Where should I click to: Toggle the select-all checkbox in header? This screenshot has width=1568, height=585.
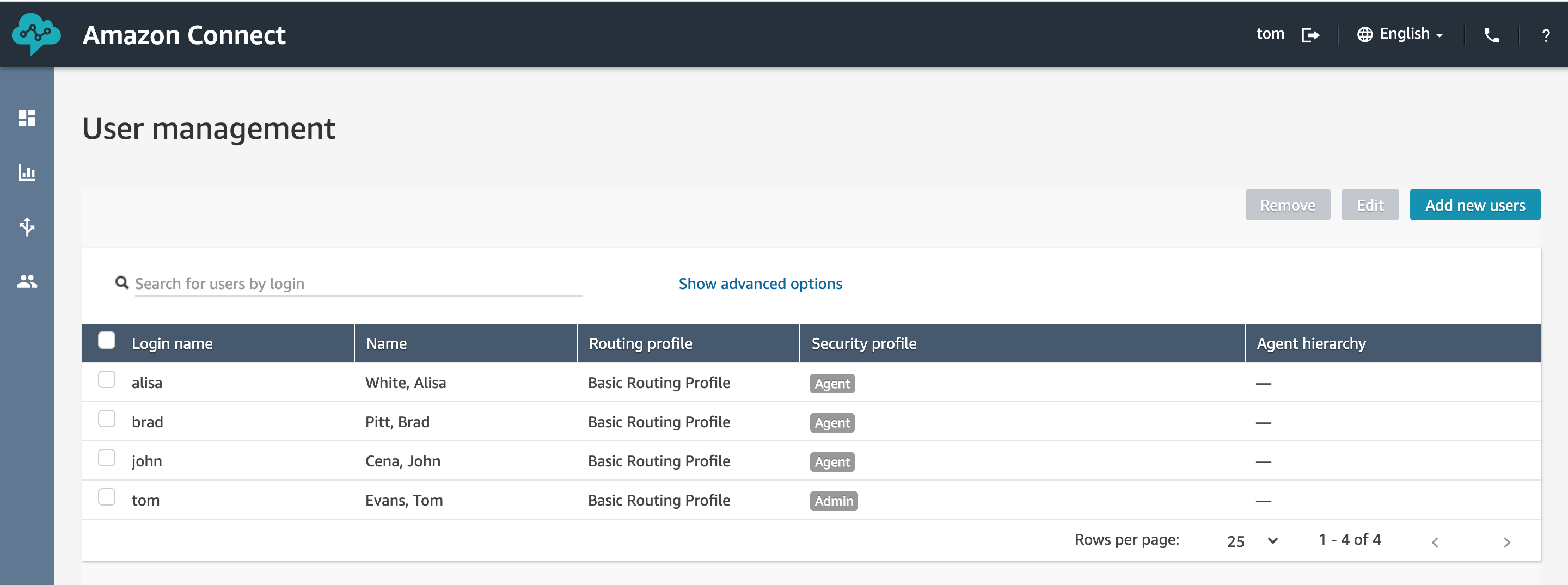coord(107,340)
